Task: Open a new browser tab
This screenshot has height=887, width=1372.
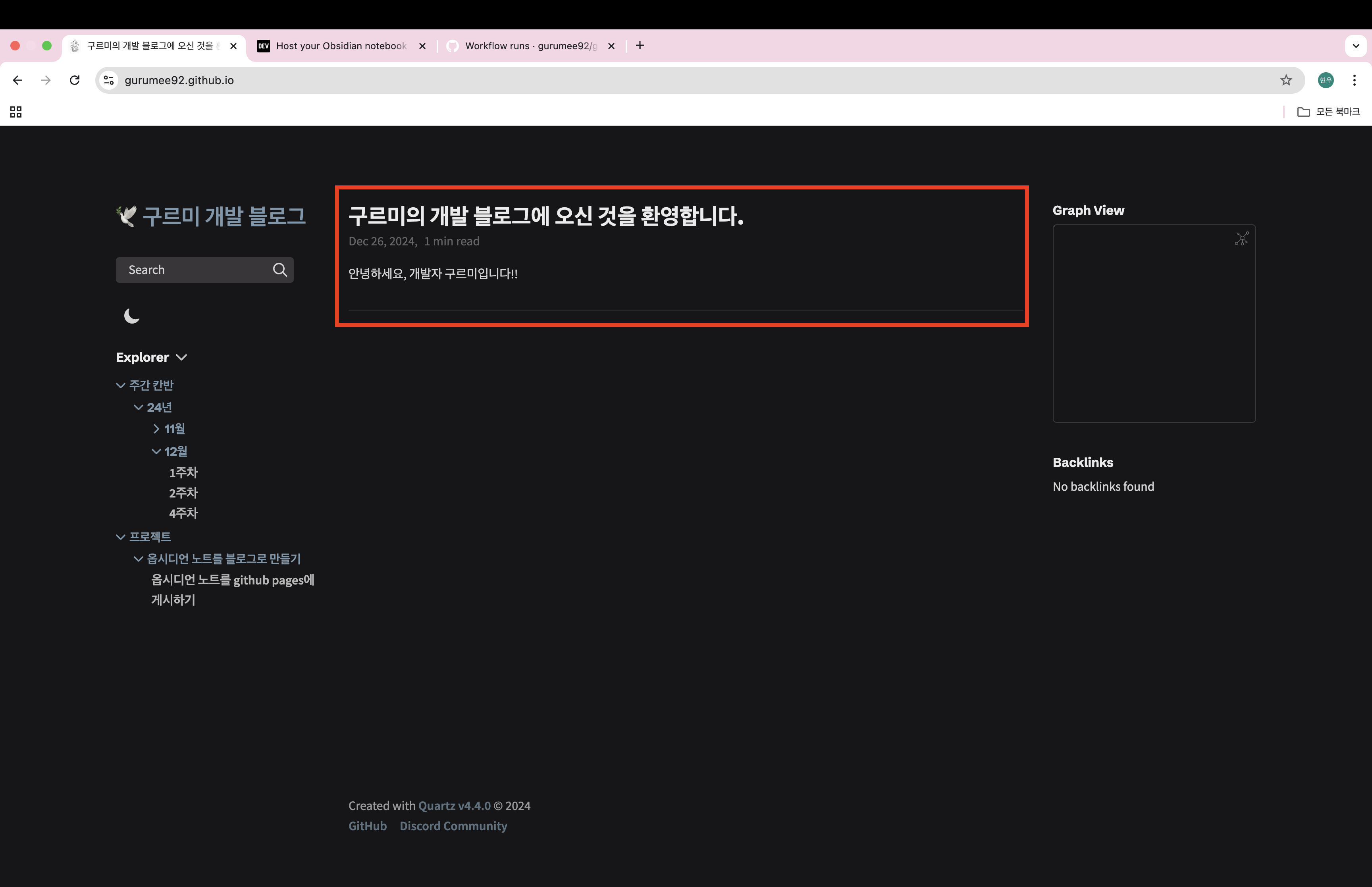Action: click(x=640, y=46)
